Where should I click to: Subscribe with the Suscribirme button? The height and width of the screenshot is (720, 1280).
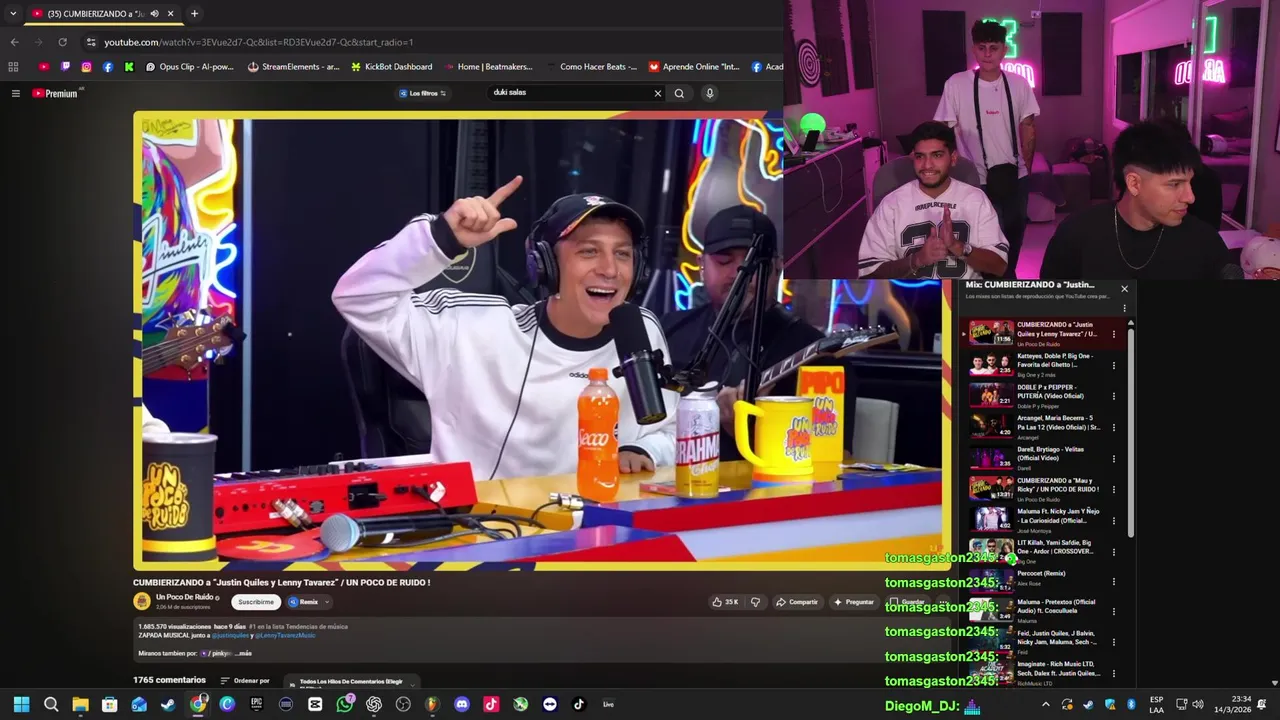256,602
